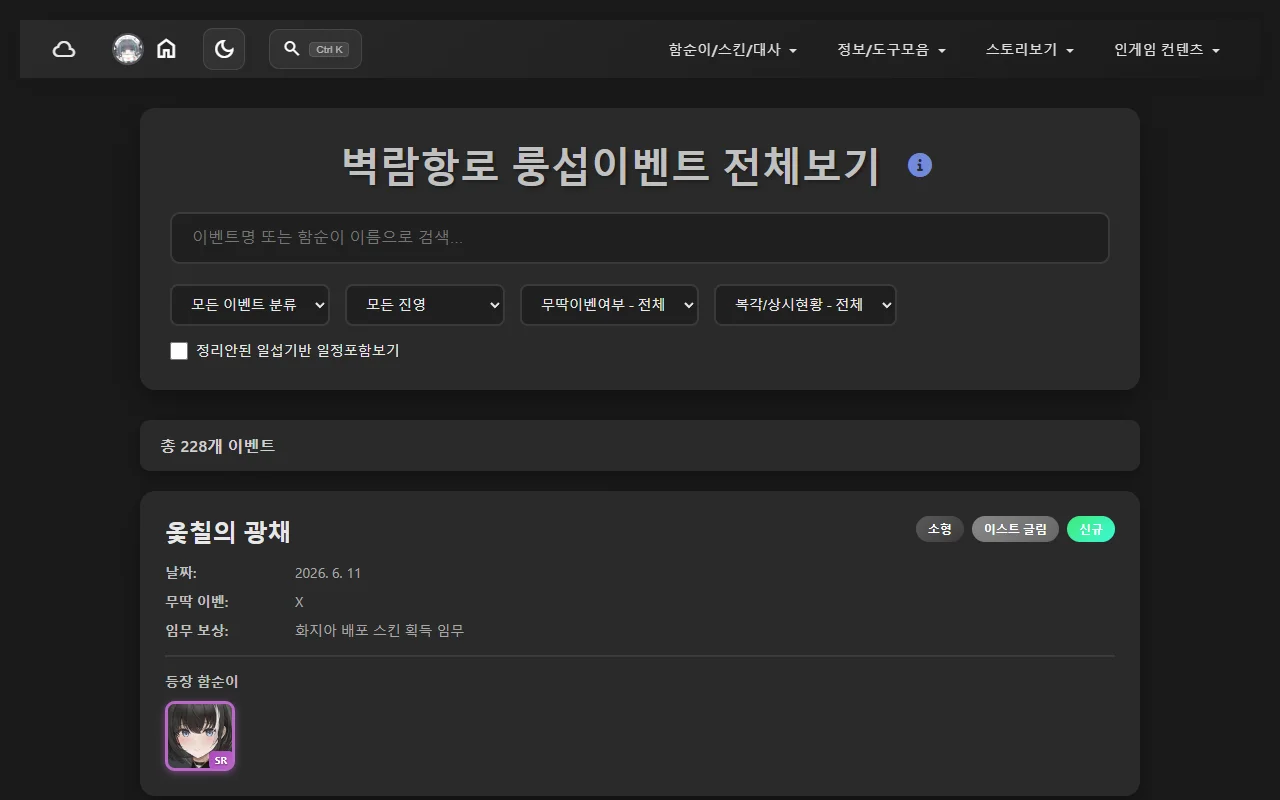Click the 임무 보상: label
The height and width of the screenshot is (800, 1280).
point(197,631)
